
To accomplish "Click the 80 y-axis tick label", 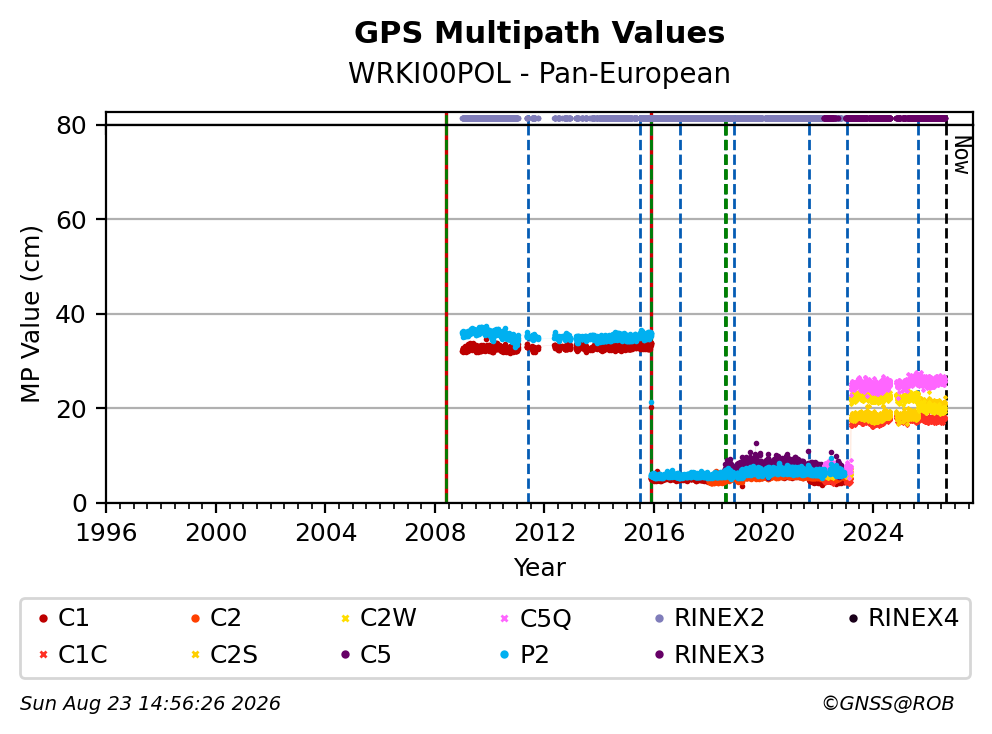I will [x=71, y=125].
